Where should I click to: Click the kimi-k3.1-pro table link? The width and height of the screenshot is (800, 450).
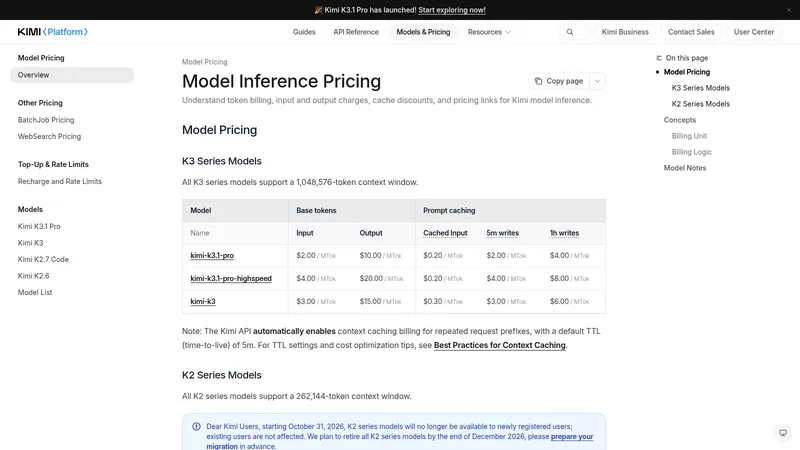(x=212, y=255)
